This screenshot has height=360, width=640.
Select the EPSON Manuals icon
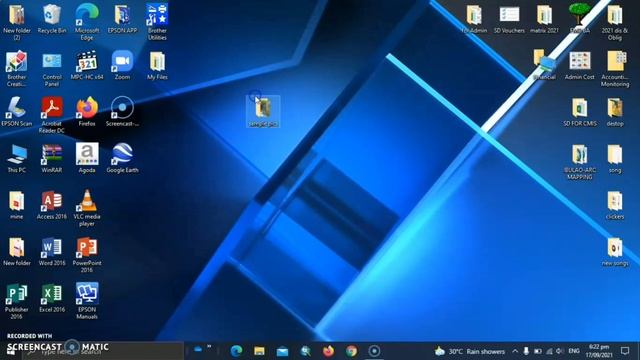click(x=87, y=301)
